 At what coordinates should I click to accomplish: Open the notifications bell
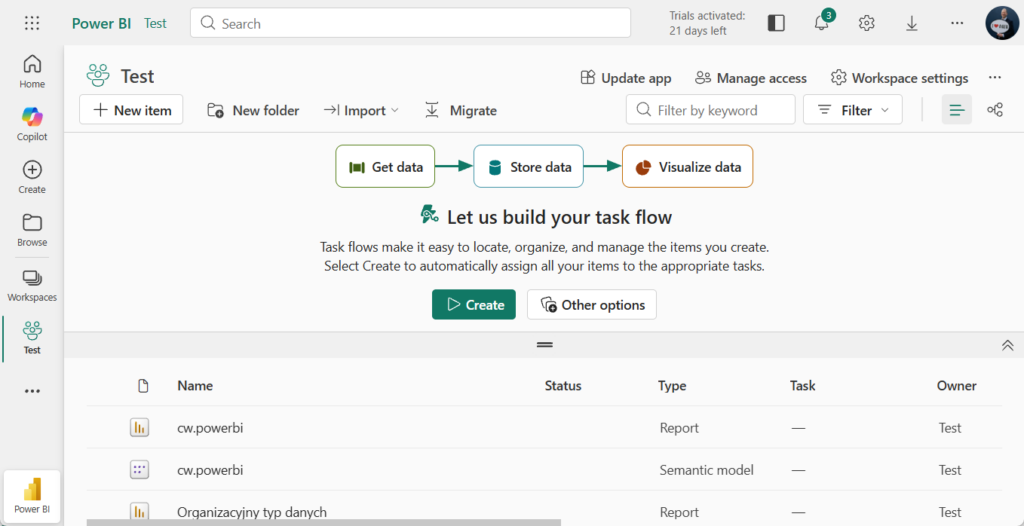coord(822,23)
